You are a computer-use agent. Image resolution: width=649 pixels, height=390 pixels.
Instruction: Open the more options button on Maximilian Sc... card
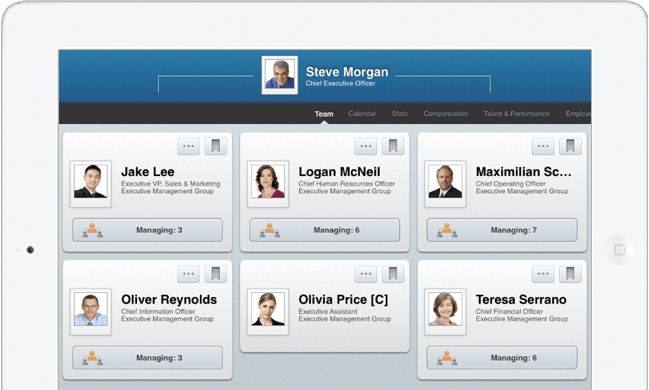click(543, 146)
